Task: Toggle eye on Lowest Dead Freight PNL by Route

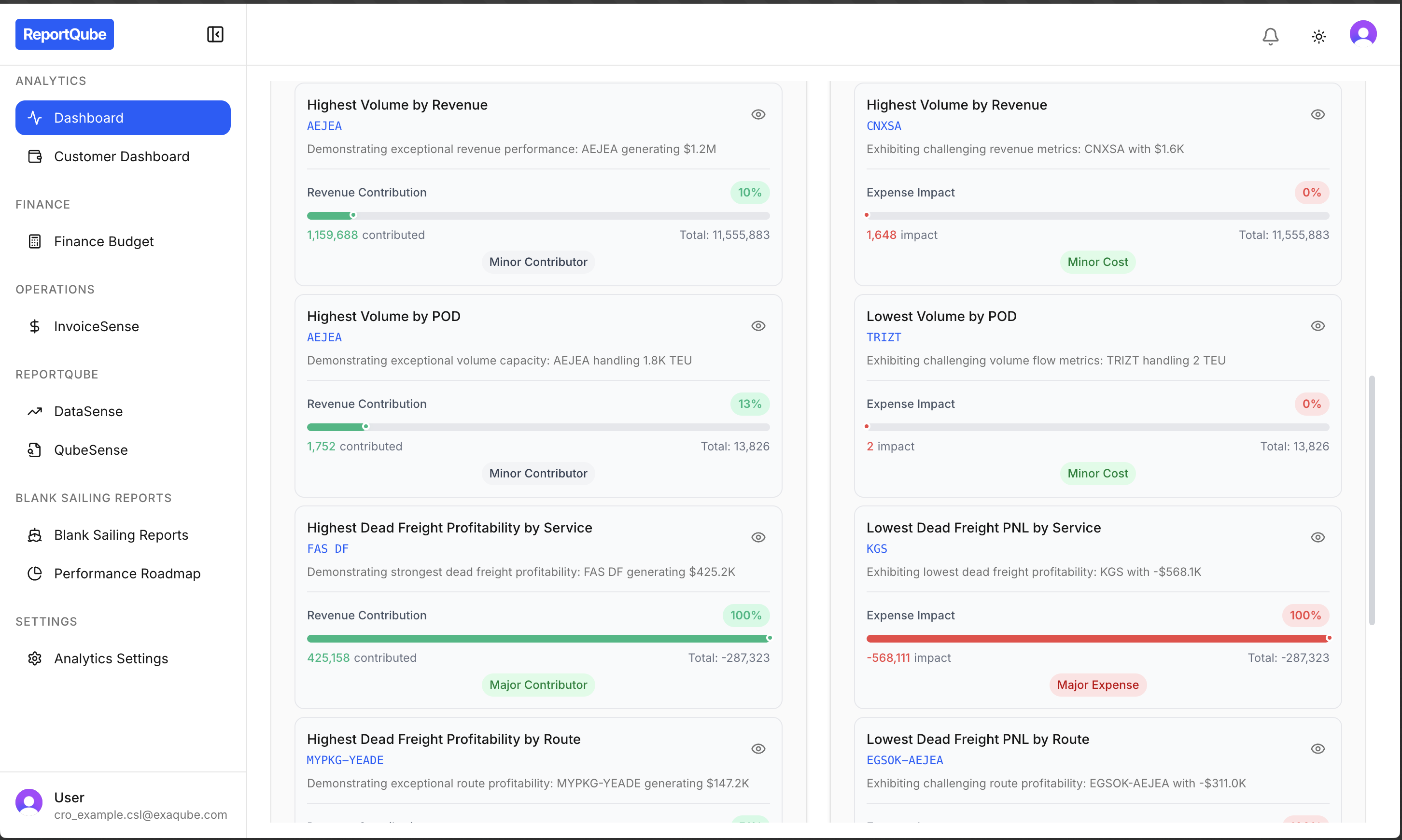Action: (1318, 748)
